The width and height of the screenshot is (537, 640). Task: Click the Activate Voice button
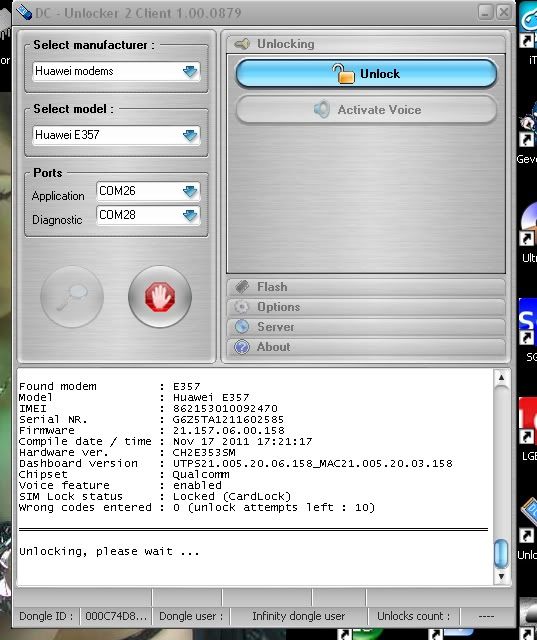tap(366, 109)
